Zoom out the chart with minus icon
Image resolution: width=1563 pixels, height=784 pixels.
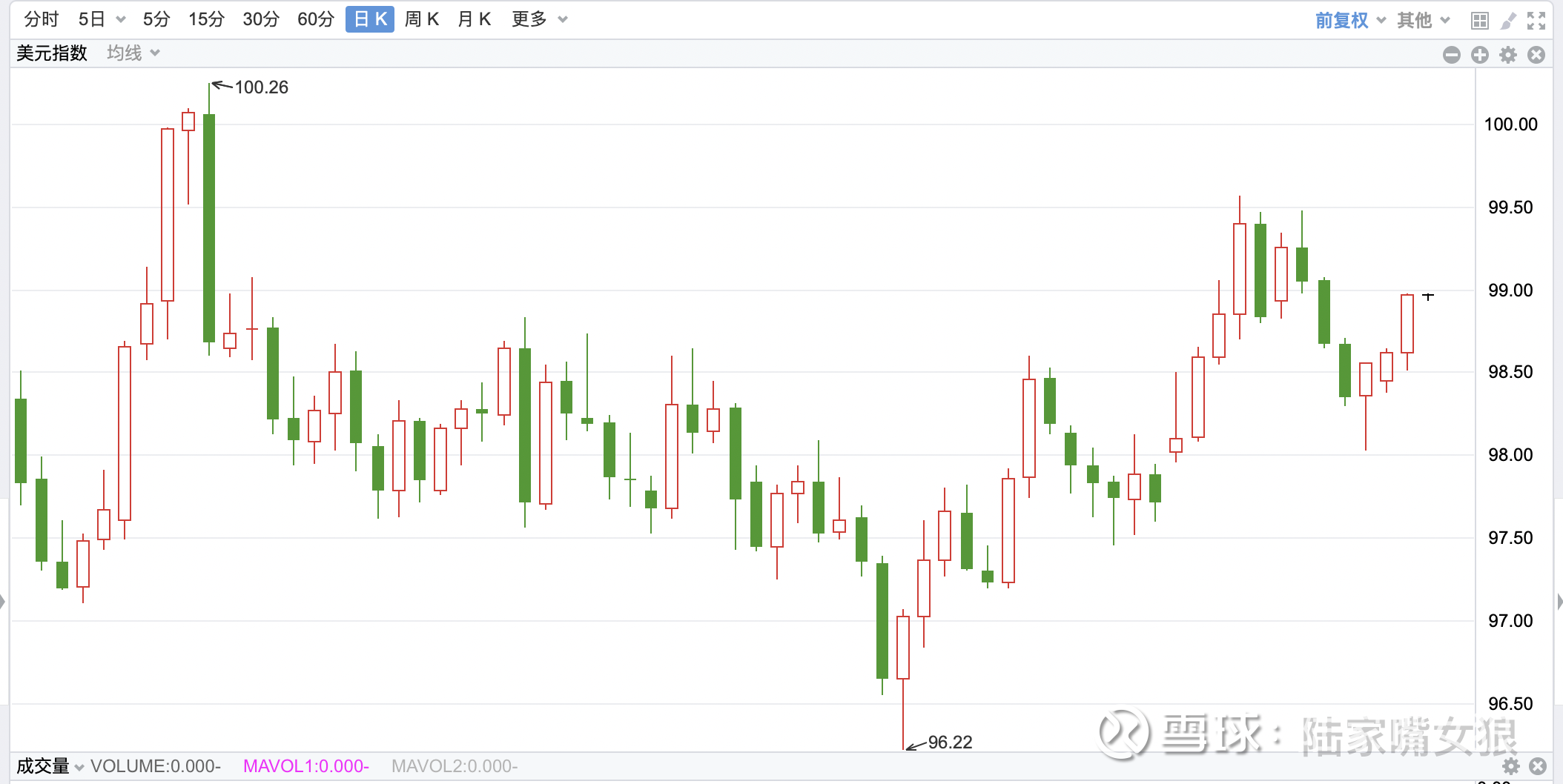1452,55
